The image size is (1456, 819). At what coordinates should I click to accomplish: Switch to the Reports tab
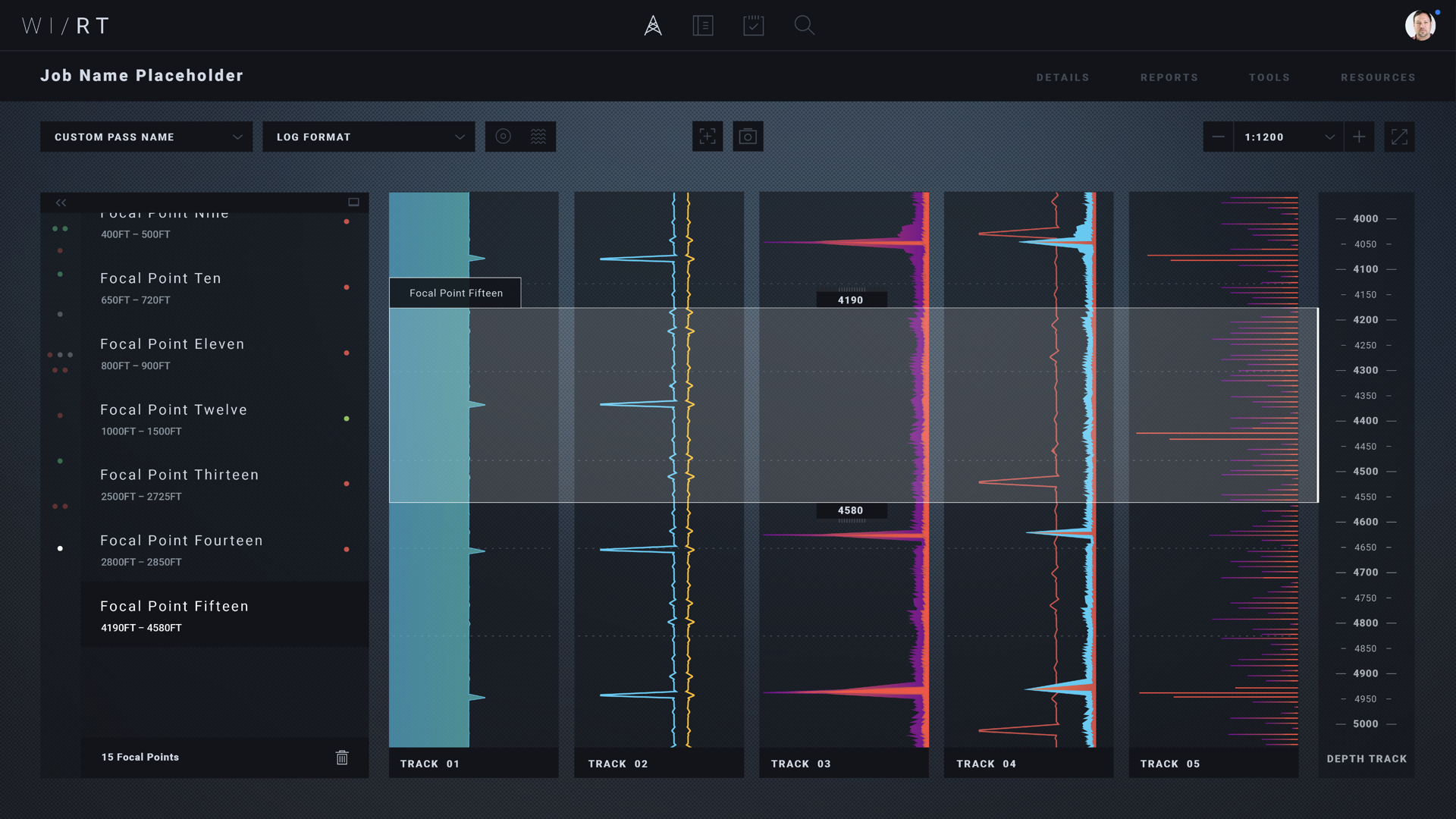[1169, 77]
